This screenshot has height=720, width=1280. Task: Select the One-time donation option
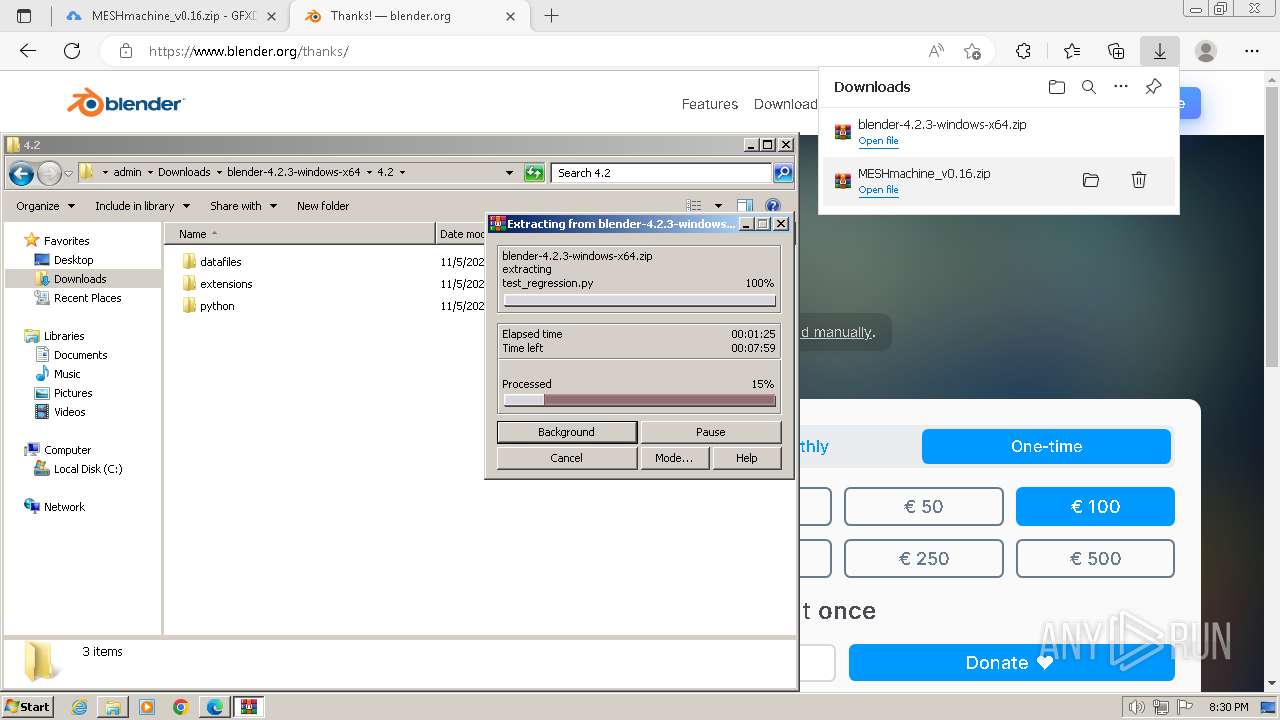(1046, 446)
